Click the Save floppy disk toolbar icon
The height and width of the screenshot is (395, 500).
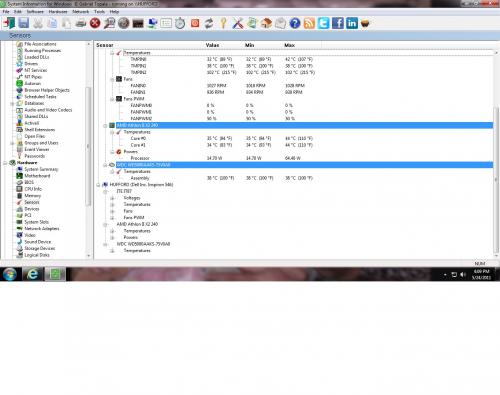[24, 23]
